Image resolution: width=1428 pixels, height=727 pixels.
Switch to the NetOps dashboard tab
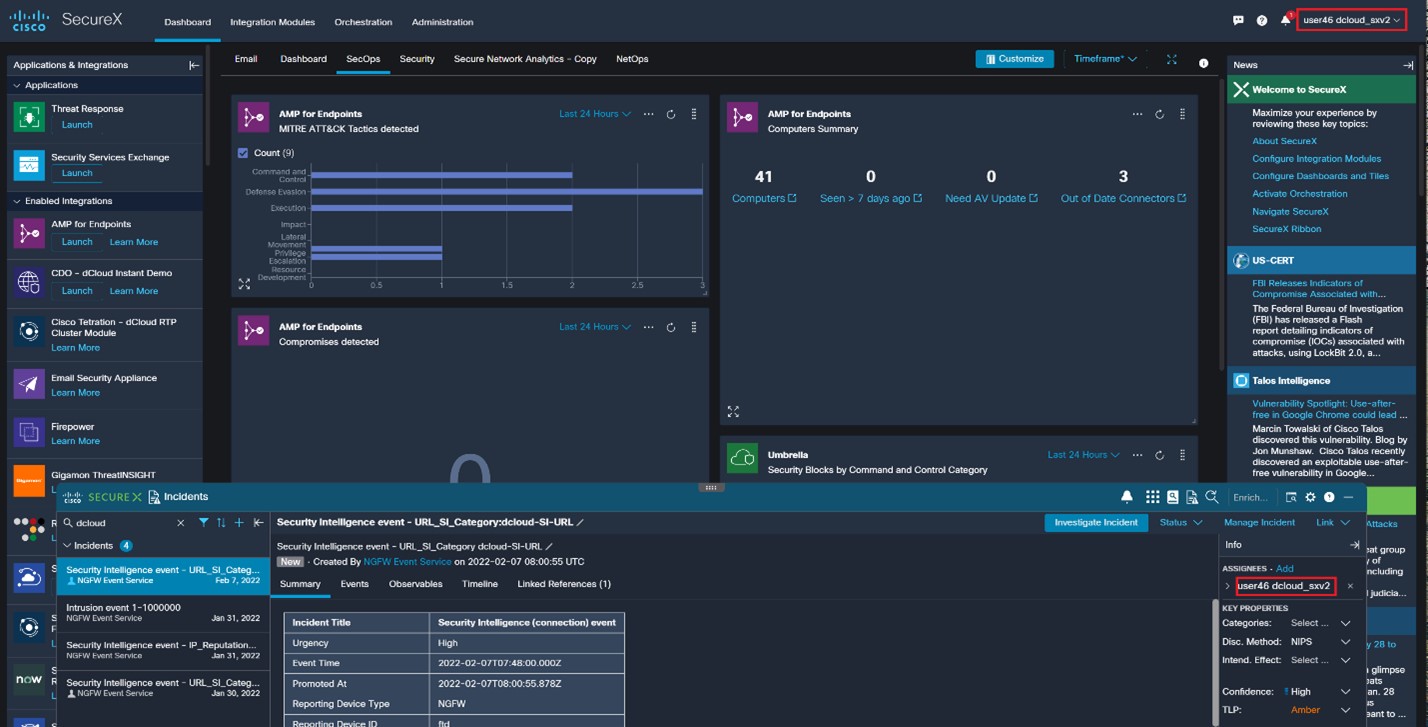point(632,59)
